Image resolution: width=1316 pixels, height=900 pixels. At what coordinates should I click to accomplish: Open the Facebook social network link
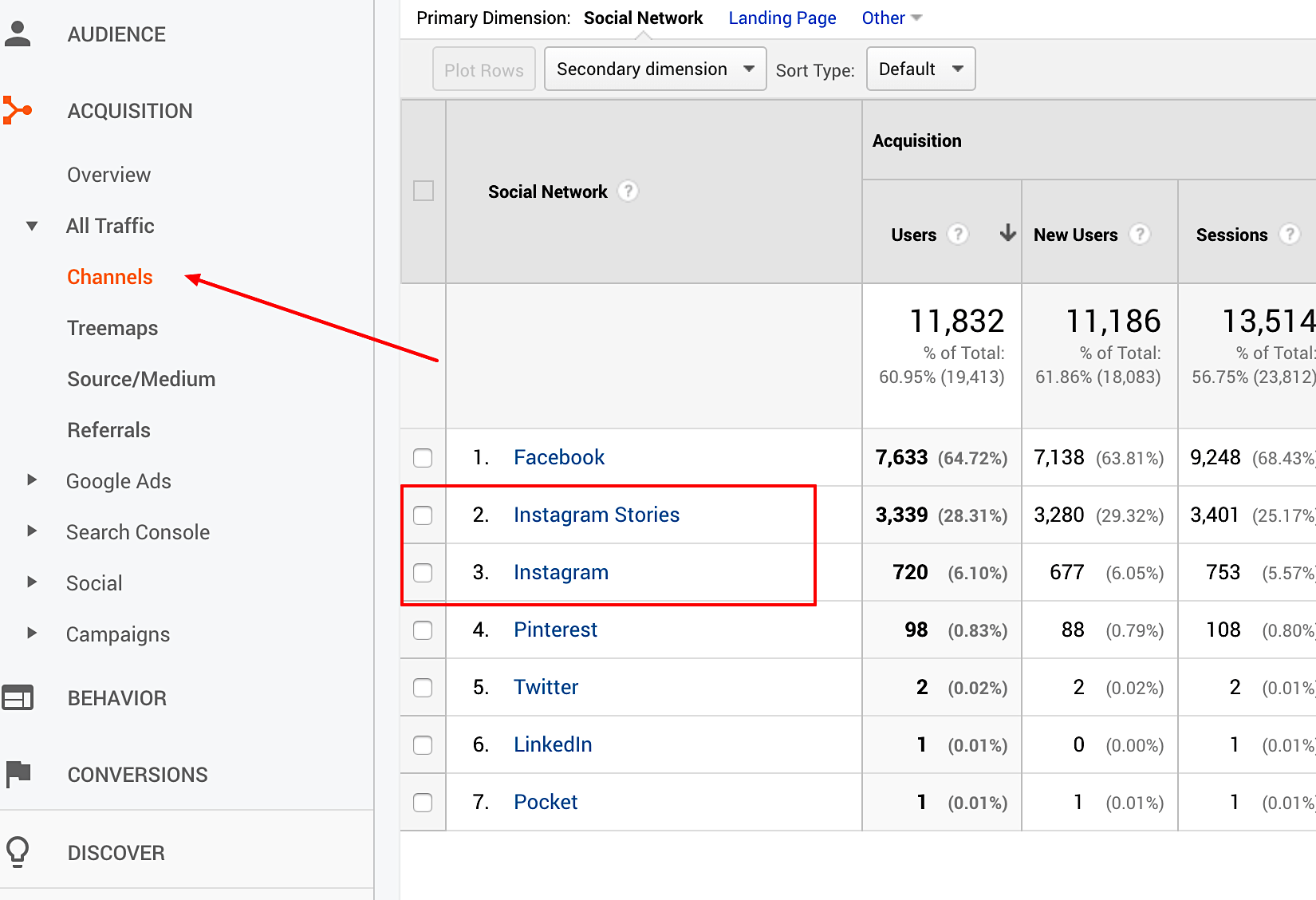559,457
